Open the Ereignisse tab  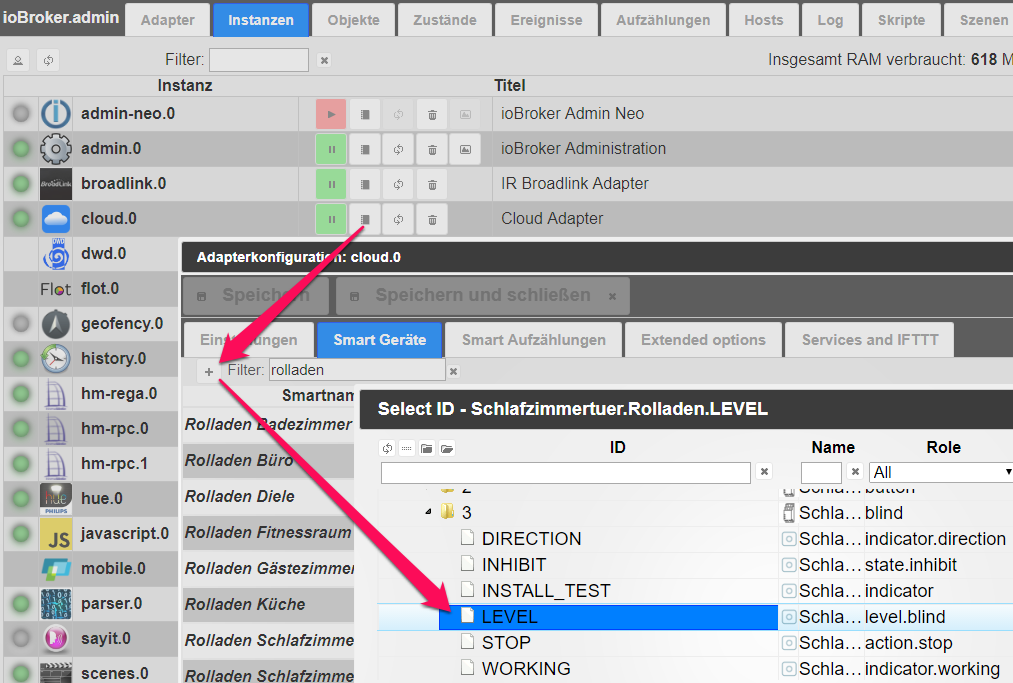point(547,20)
